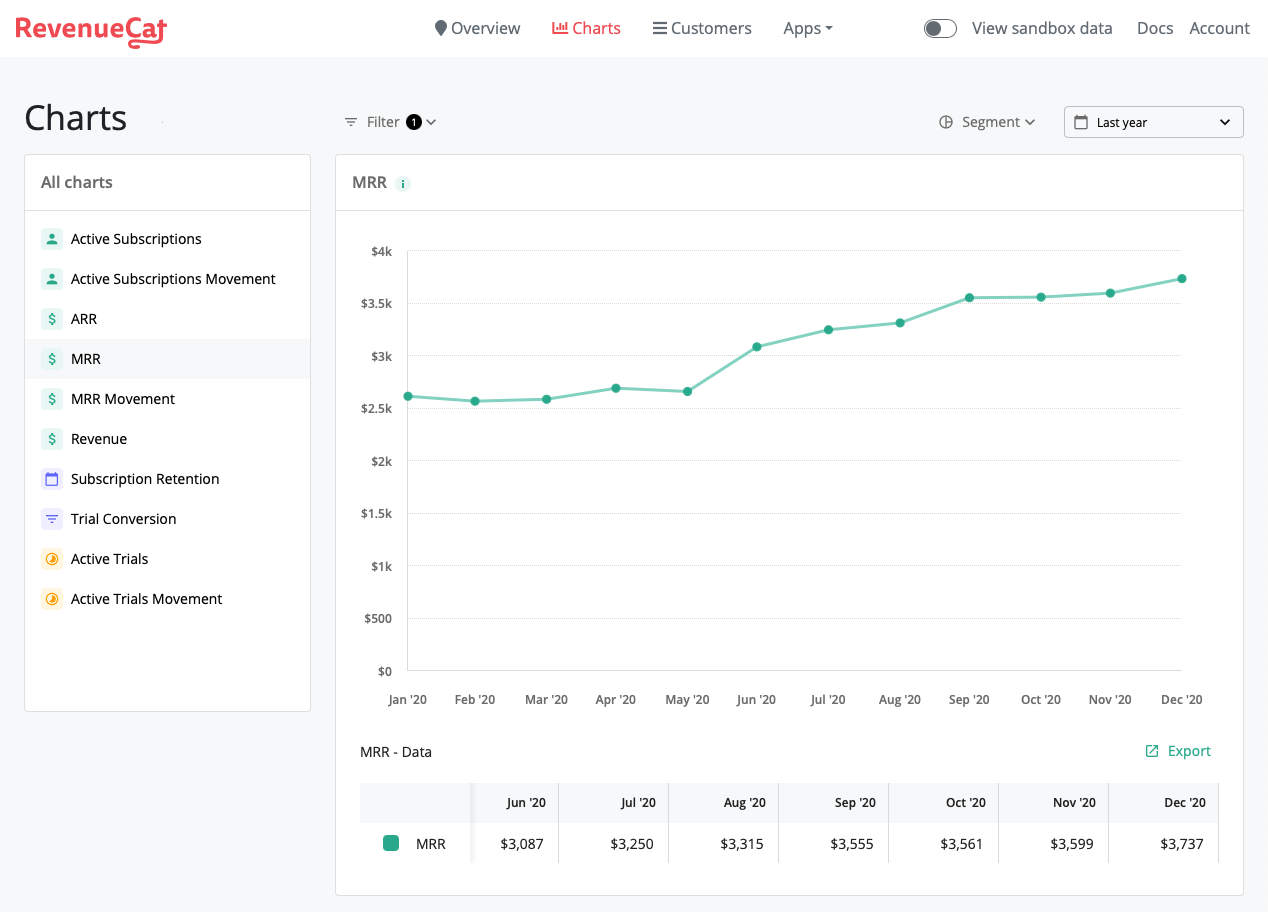Click the RevenueCat logo

click(x=91, y=31)
